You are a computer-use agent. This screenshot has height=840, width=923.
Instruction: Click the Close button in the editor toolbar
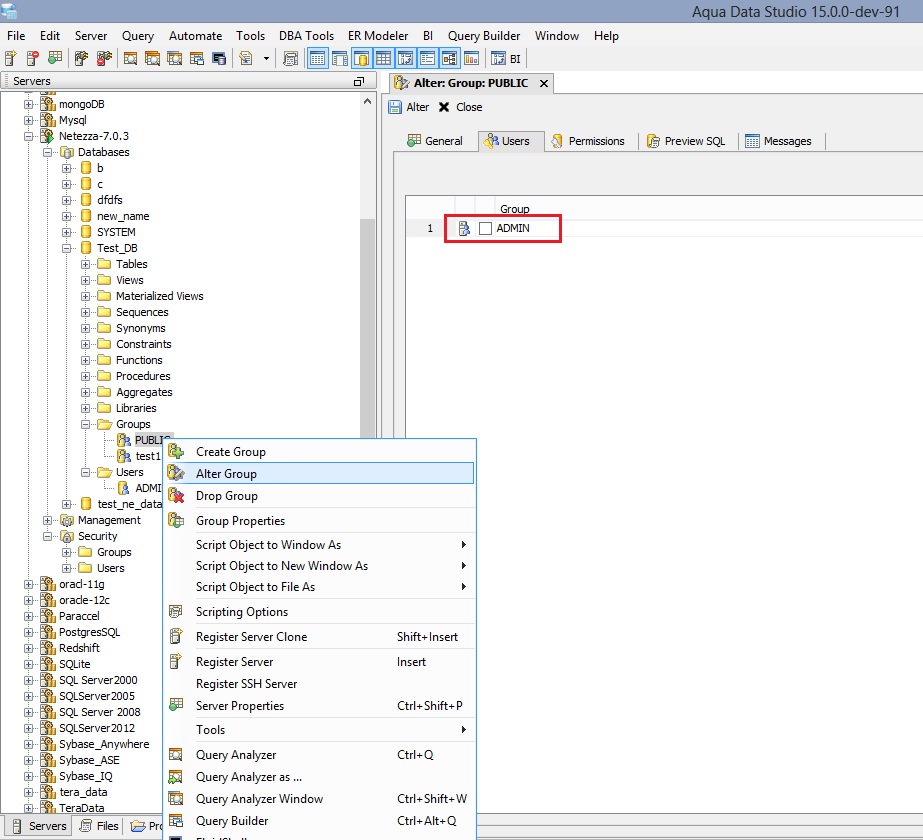click(x=460, y=107)
